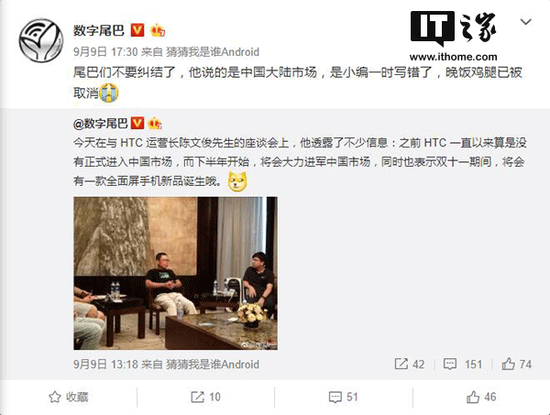
Task: Click the crown membership icon beside username
Action: click(157, 31)
